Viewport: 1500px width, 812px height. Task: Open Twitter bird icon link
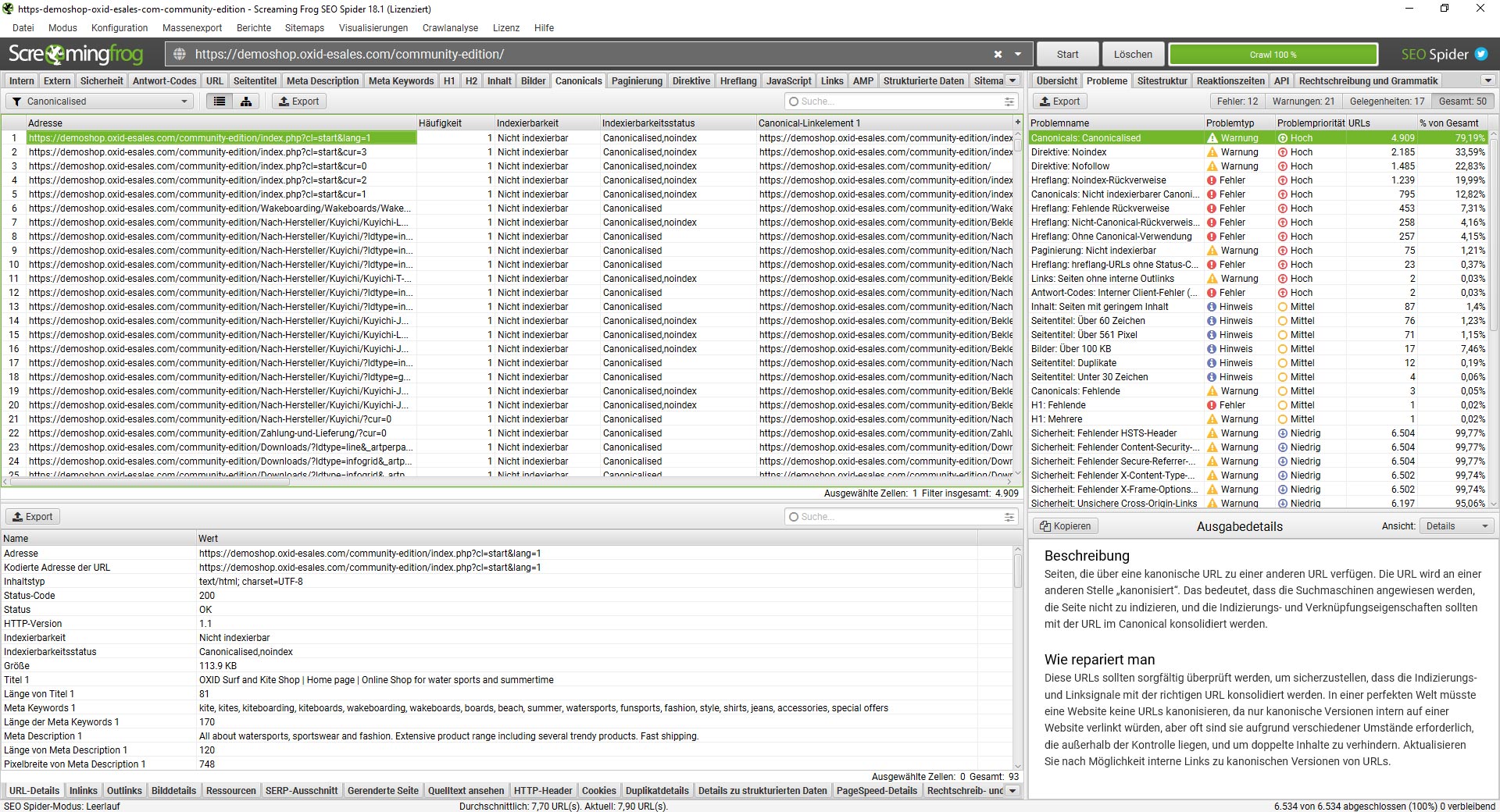[x=1480, y=55]
